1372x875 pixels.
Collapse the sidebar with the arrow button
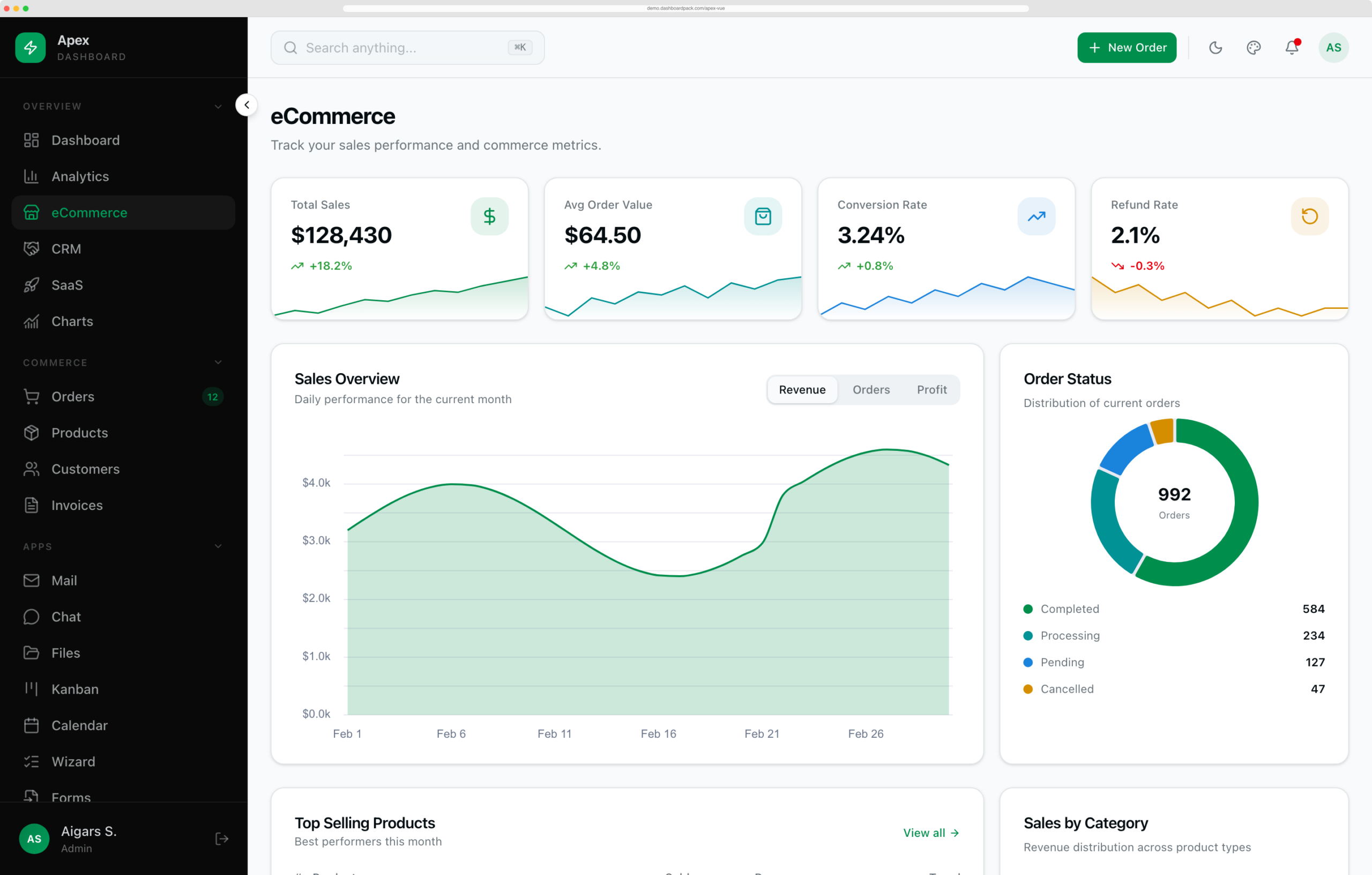[x=247, y=105]
